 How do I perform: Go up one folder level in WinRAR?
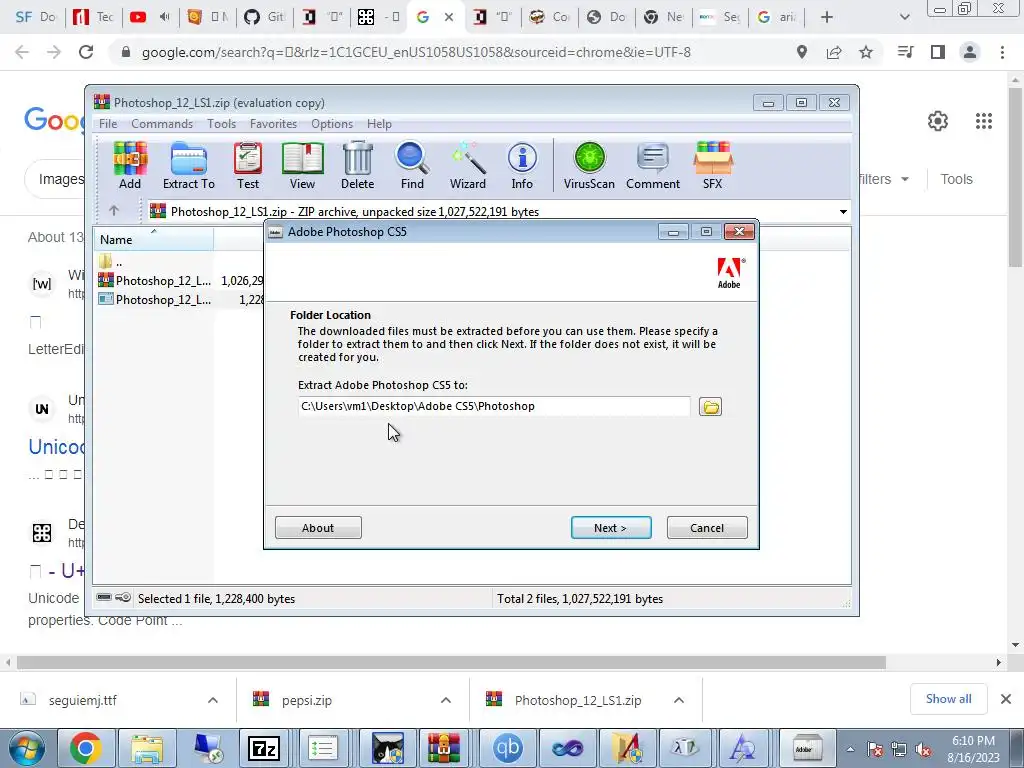click(x=114, y=210)
